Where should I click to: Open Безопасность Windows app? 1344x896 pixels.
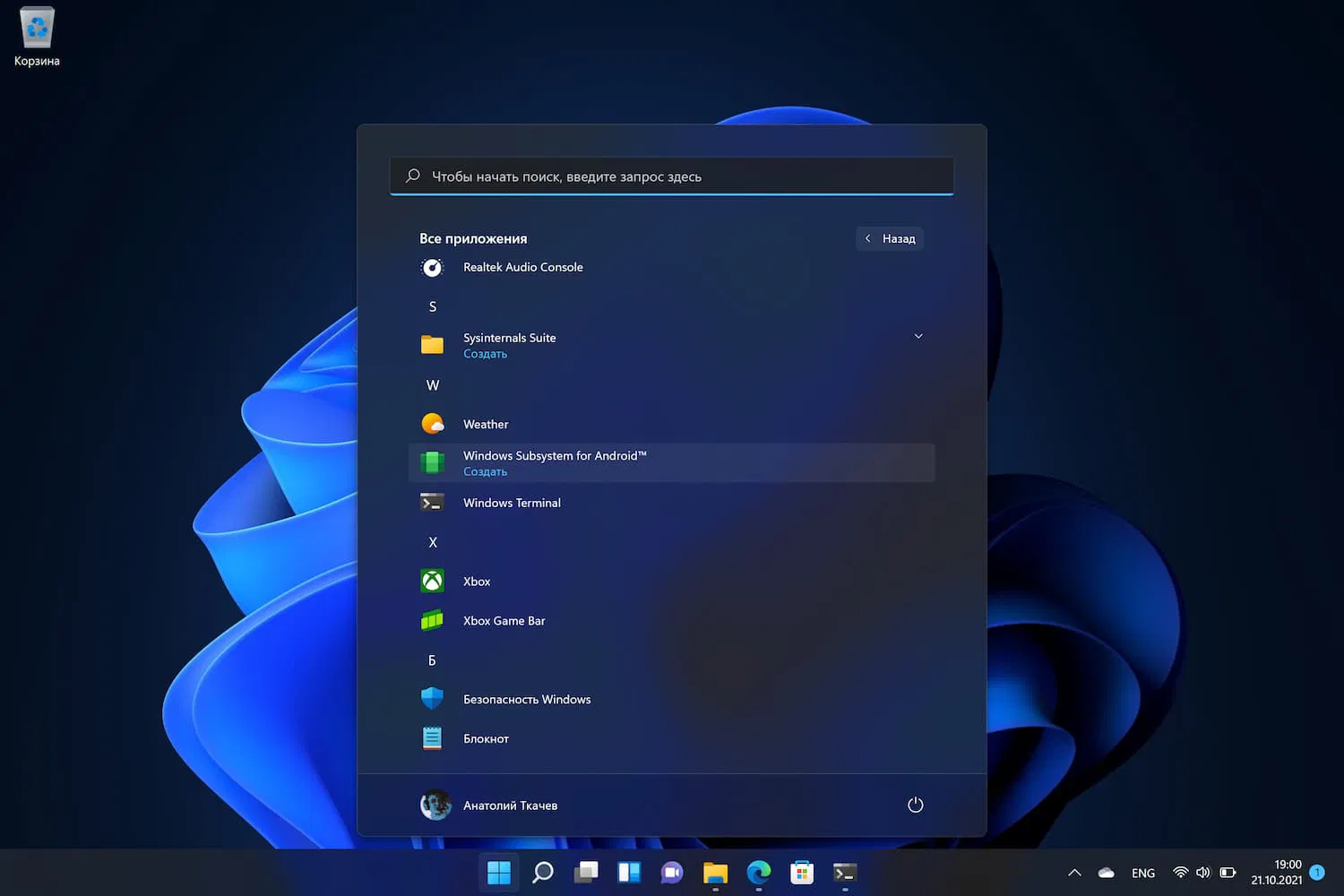[x=527, y=700]
